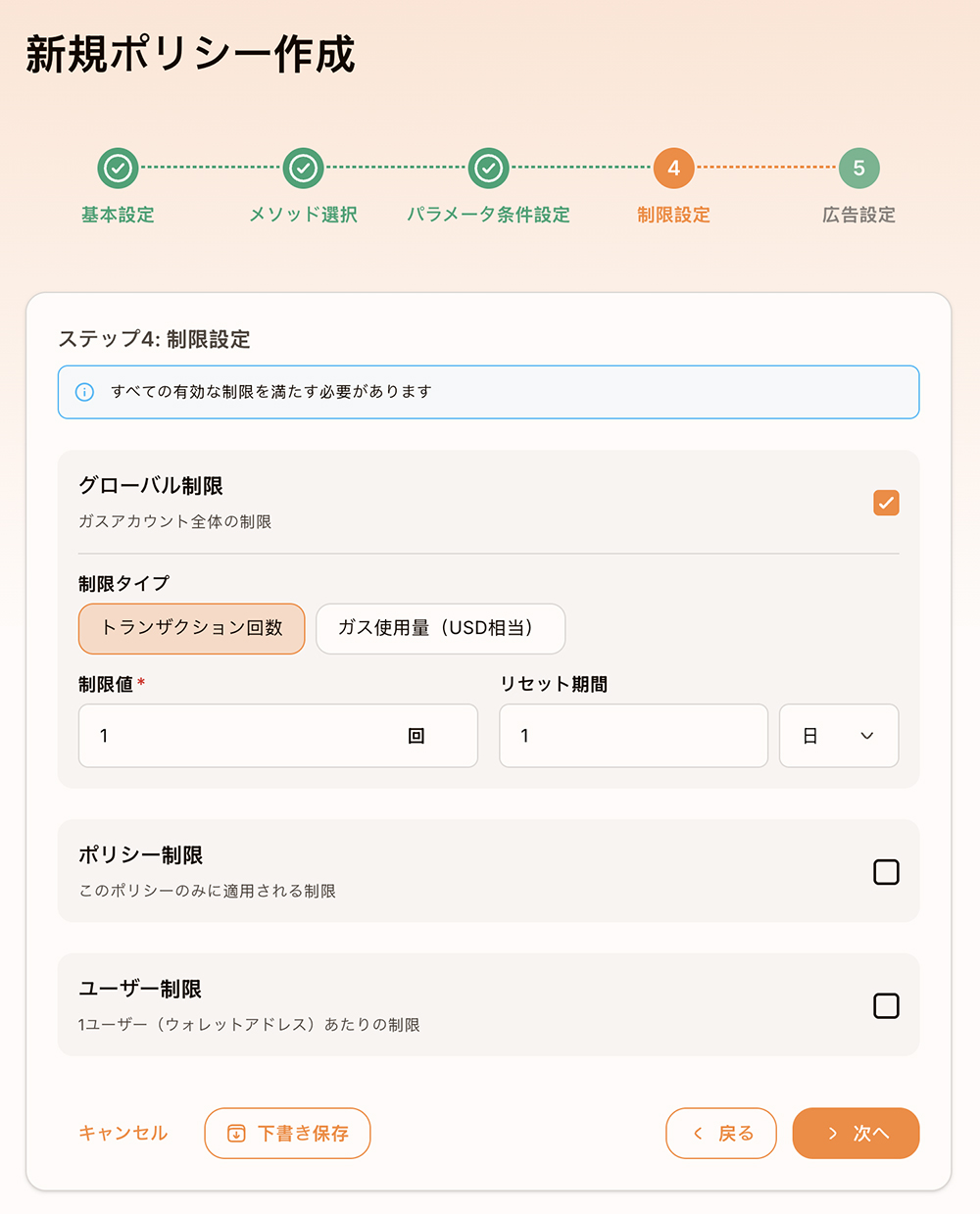
Task: Click the メソッド選択 step checkmark circle
Action: [303, 169]
